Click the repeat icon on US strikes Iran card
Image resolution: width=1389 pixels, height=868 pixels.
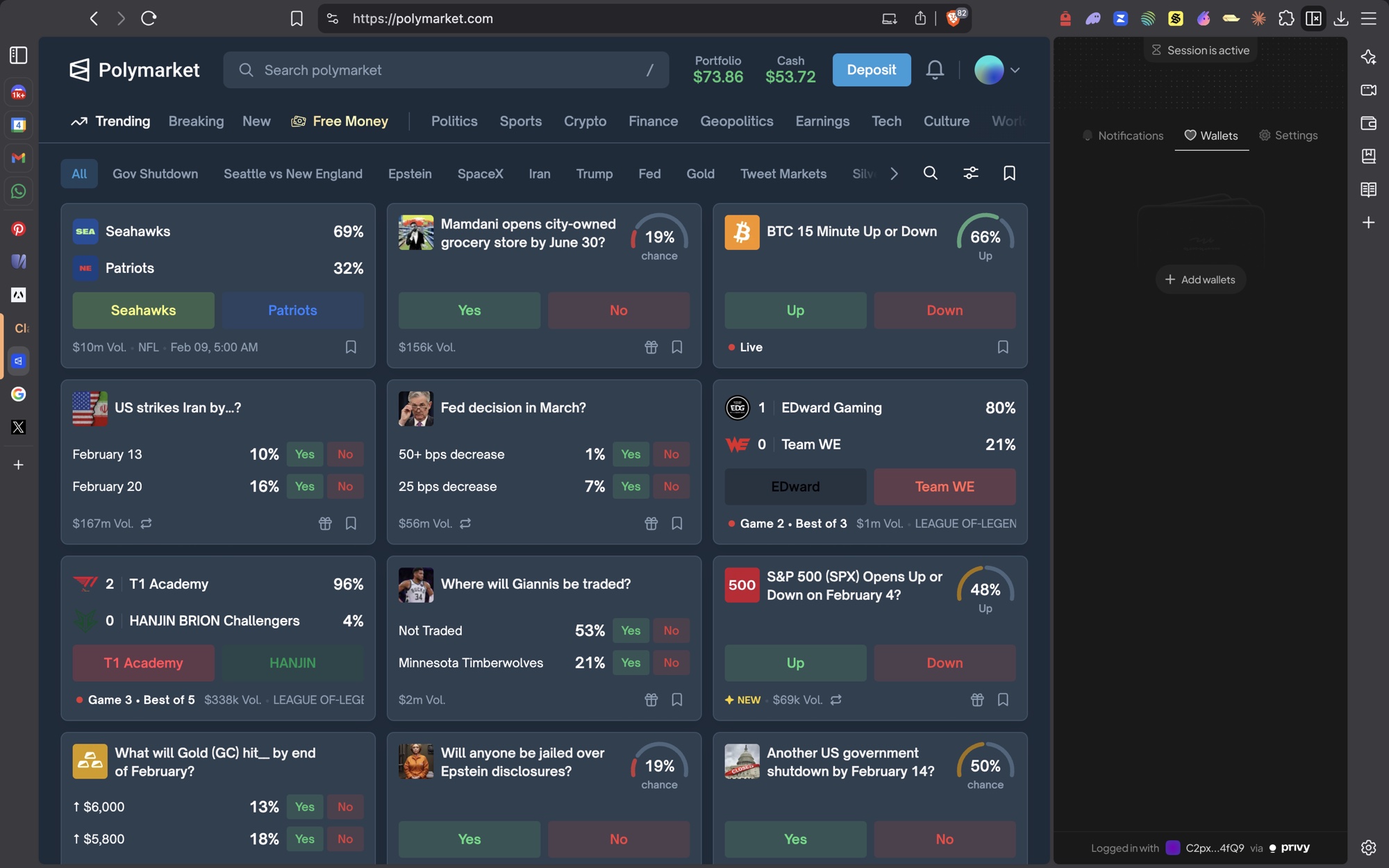click(146, 523)
